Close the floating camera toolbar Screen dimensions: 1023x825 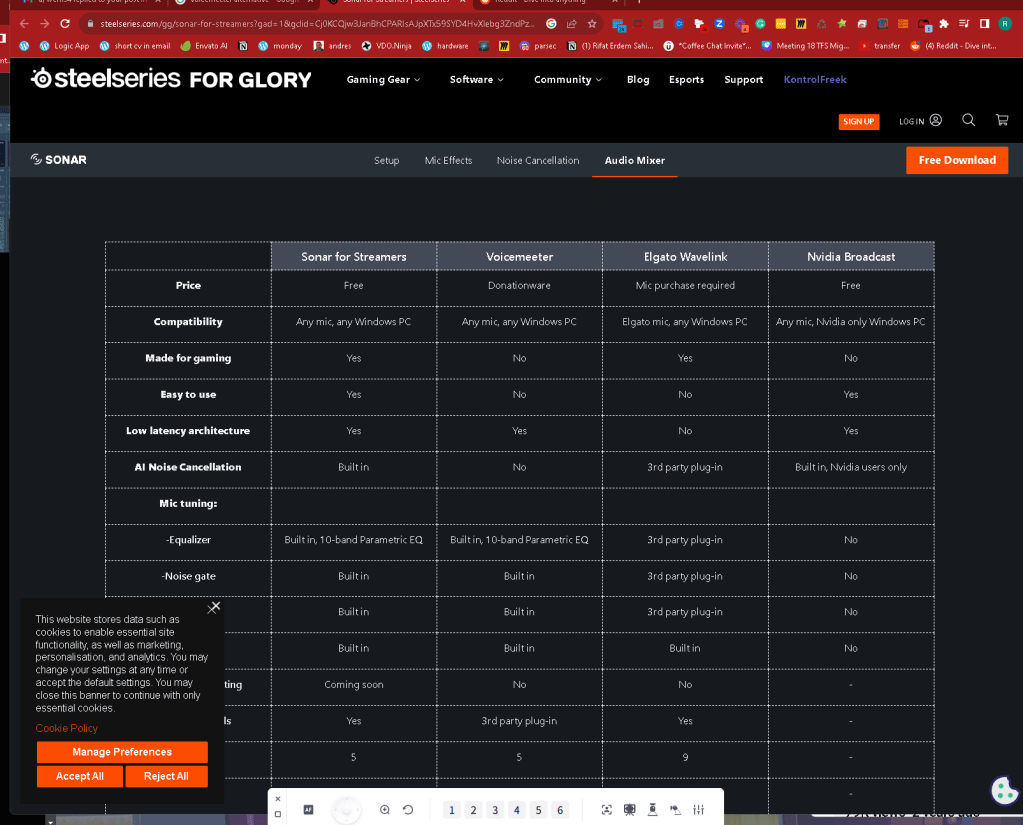coord(278,799)
